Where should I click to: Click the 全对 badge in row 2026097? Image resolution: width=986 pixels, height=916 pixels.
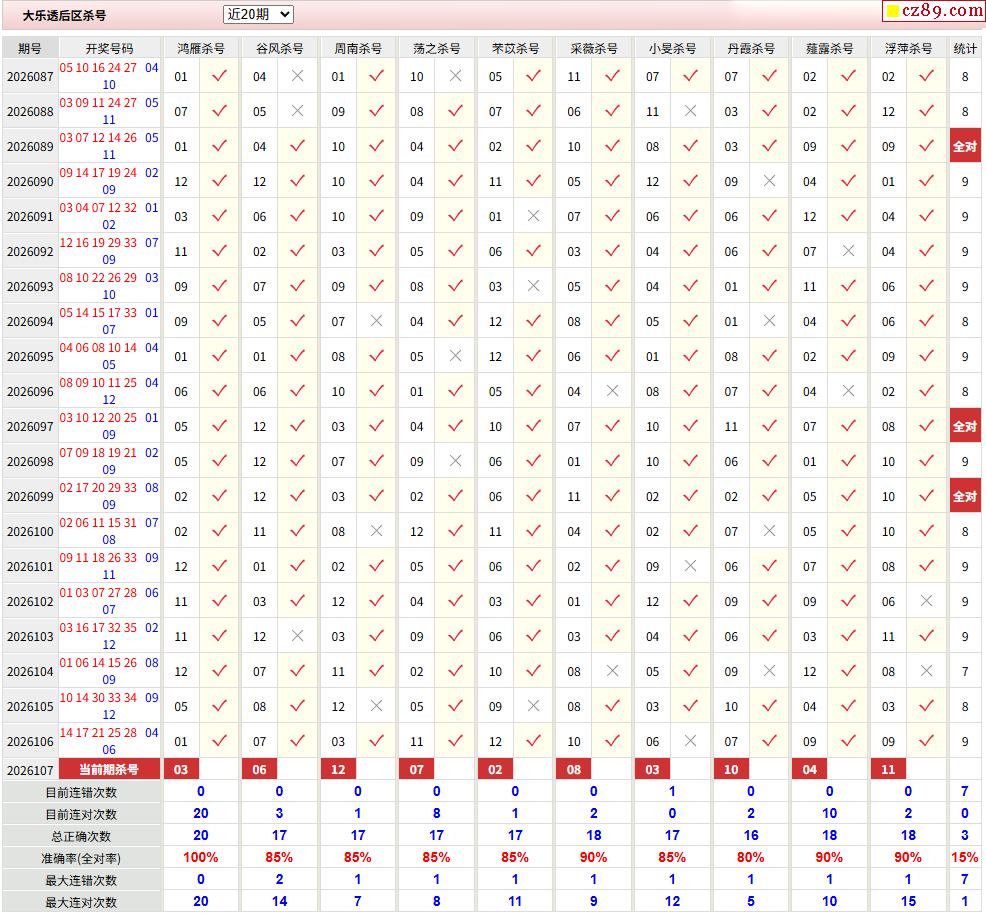pos(965,426)
